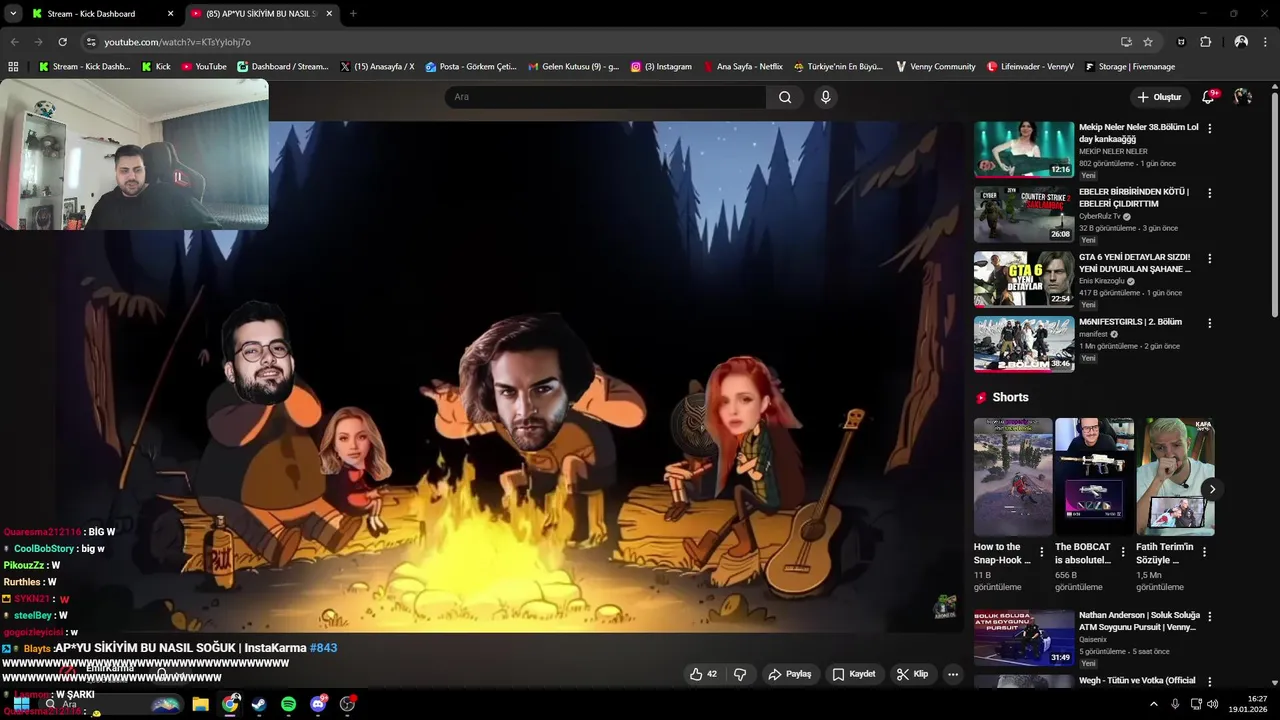Open more actions ellipsis below video
Image resolution: width=1280 pixels, height=720 pixels.
[x=953, y=674]
